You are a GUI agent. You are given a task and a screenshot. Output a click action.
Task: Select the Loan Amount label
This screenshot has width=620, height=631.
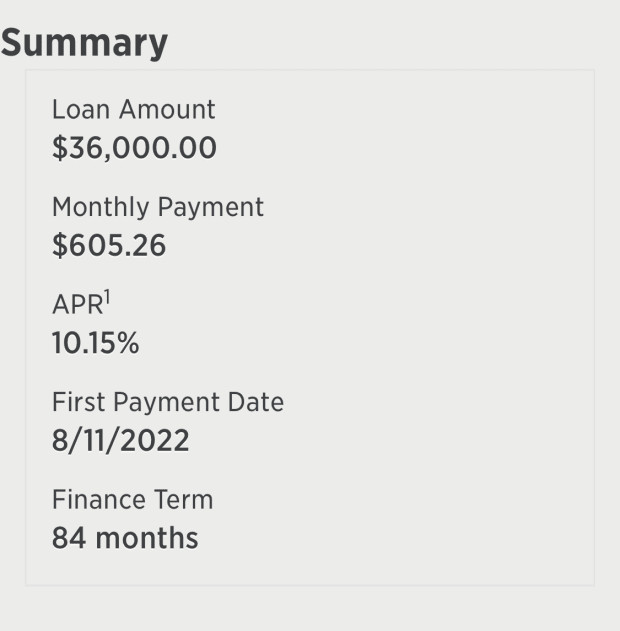(x=134, y=109)
